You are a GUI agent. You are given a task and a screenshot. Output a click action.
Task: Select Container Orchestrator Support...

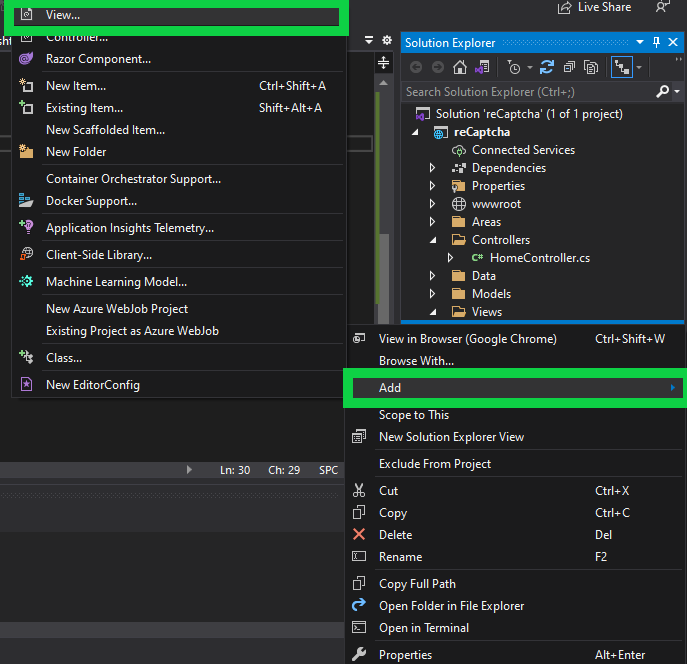(x=178, y=179)
